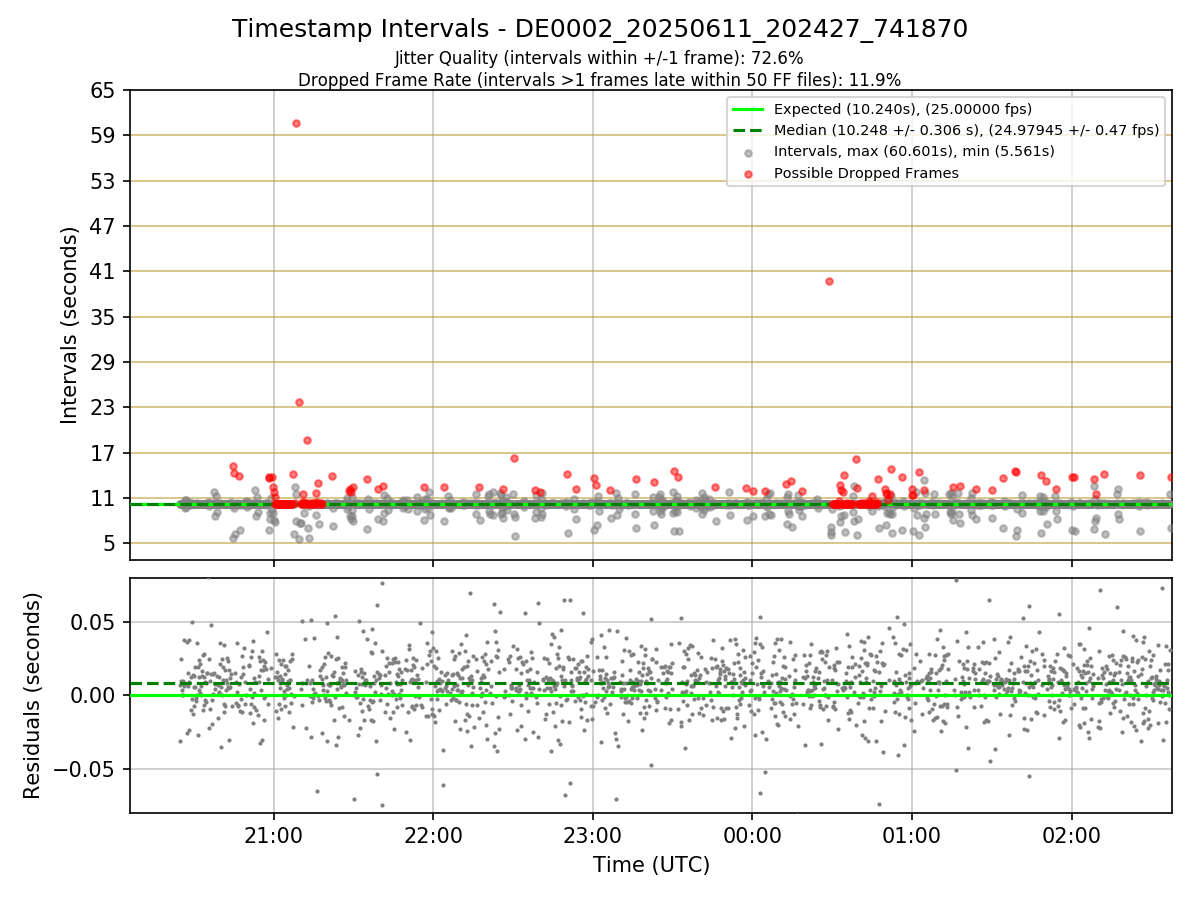Click the y-axis tick label 59
This screenshot has width=1200, height=900.
(104, 135)
